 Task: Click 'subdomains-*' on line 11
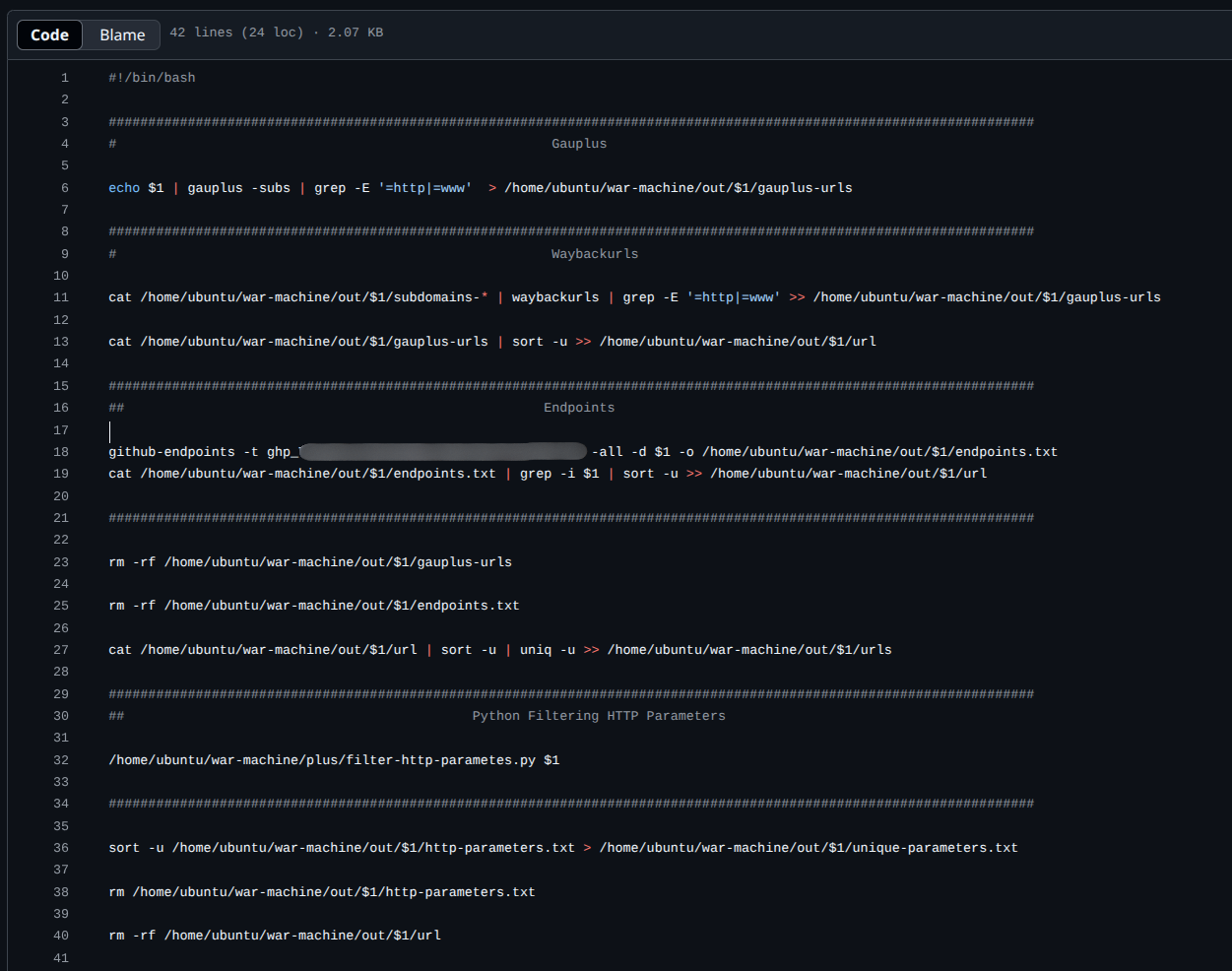pyautogui.click(x=440, y=297)
